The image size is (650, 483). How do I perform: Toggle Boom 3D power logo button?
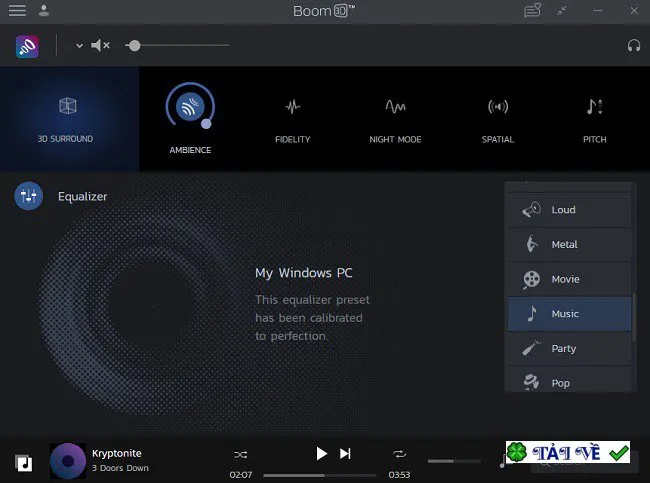point(27,46)
